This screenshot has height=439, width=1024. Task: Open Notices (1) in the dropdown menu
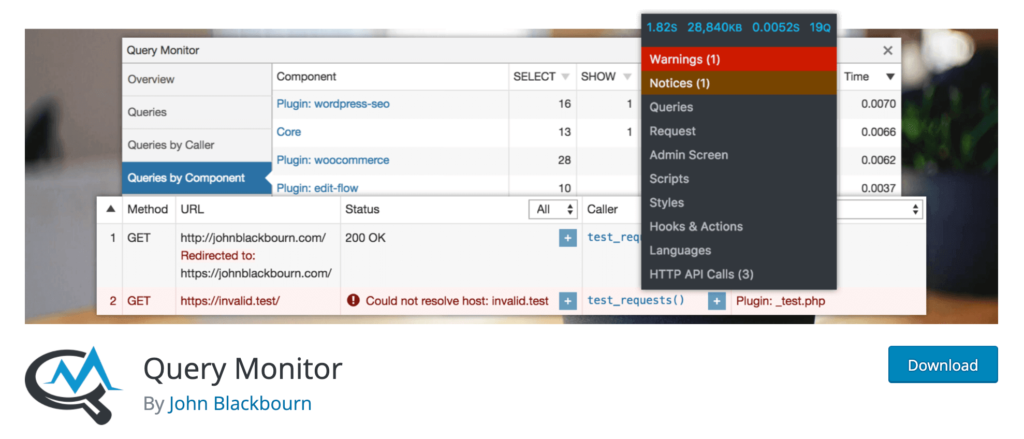(x=739, y=83)
